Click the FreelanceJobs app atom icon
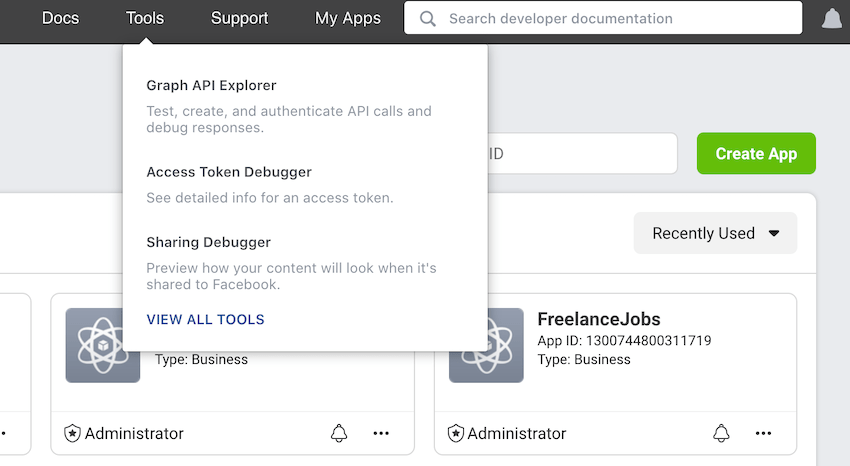This screenshot has width=850, height=466. (486, 346)
